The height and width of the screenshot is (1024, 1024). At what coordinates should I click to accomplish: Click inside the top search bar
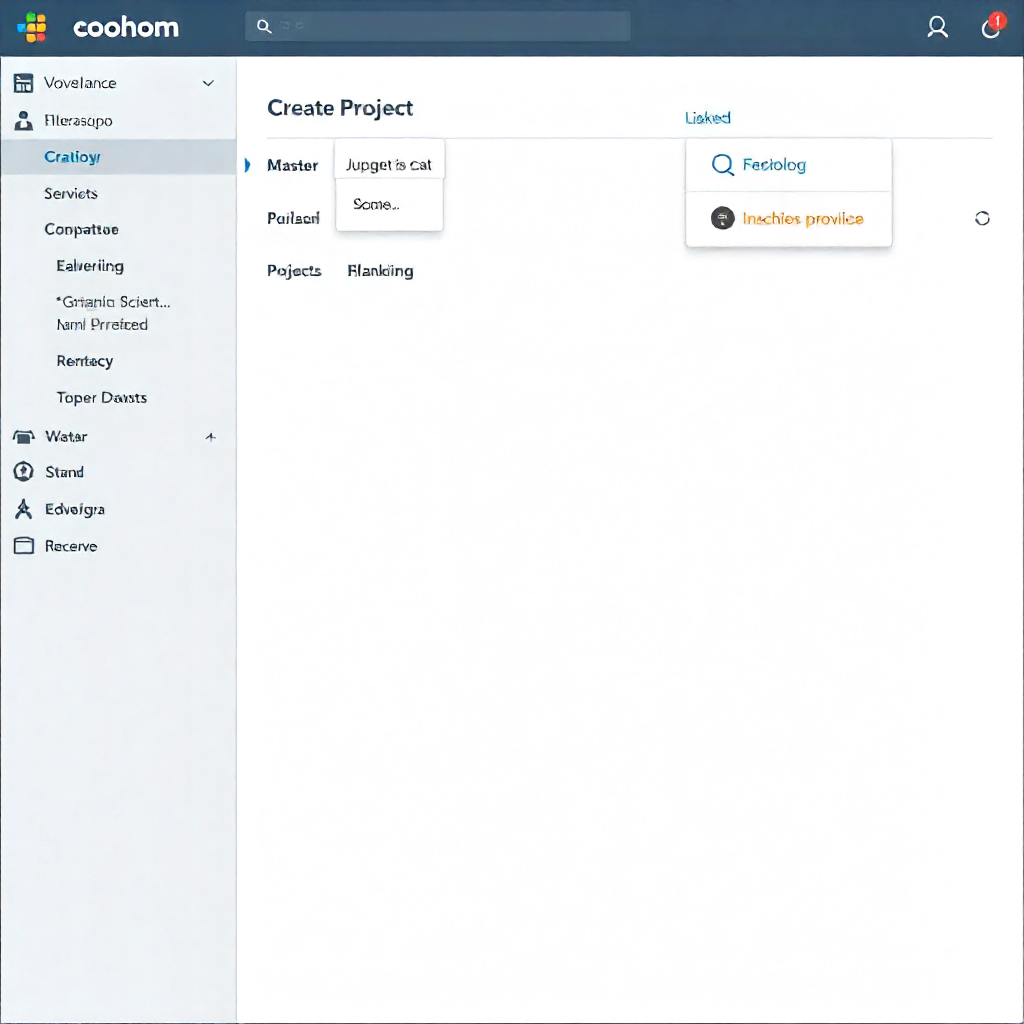(437, 26)
